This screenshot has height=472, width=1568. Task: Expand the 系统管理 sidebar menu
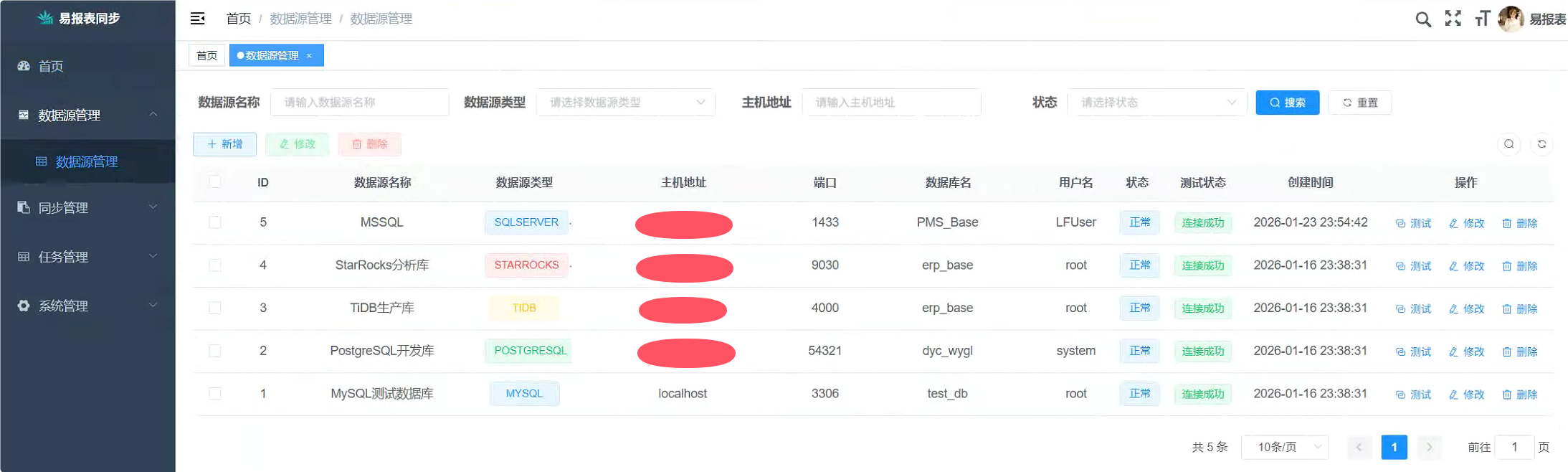tap(87, 306)
